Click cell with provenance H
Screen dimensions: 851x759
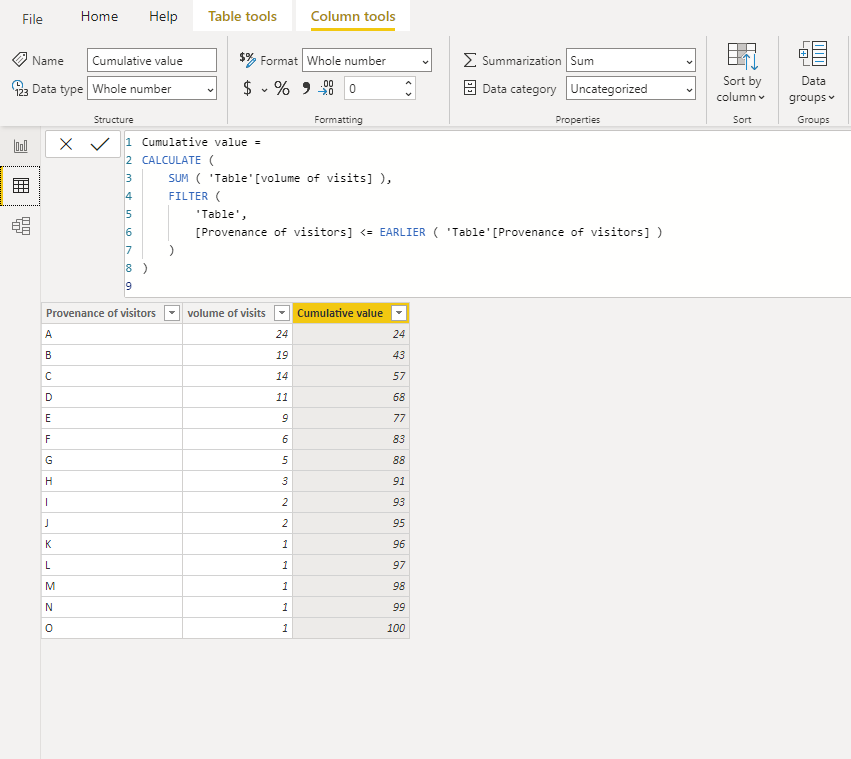[112, 481]
